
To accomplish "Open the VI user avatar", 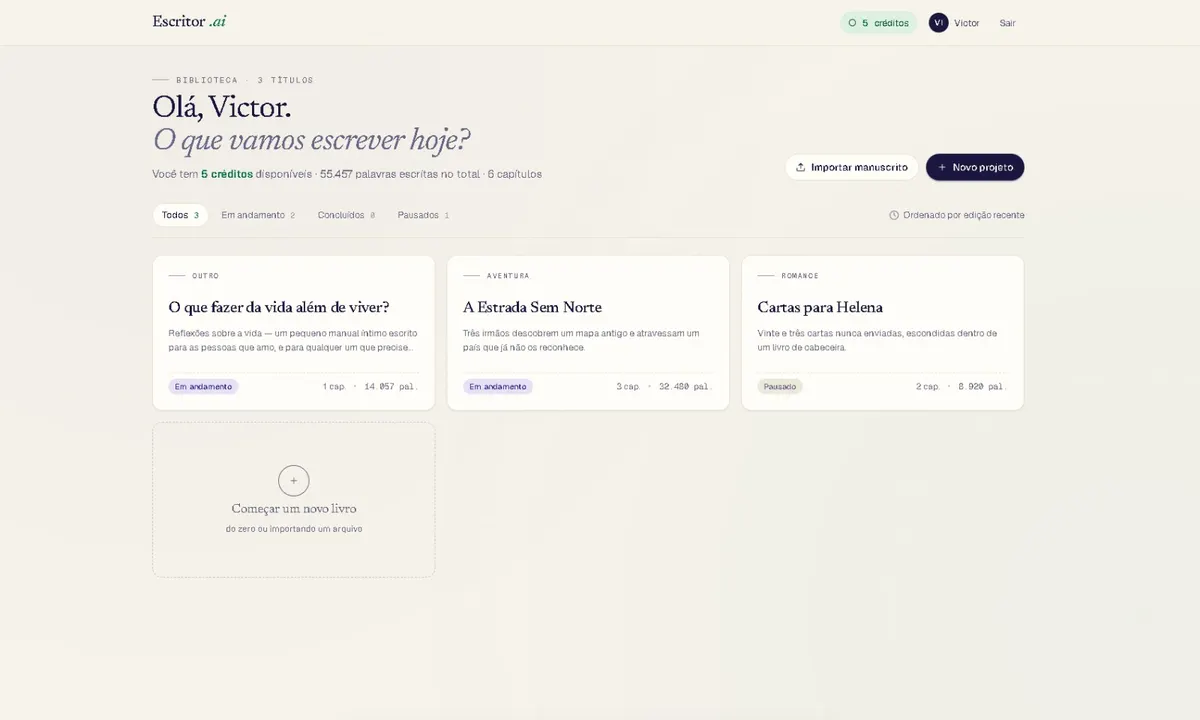I will click(x=938, y=23).
